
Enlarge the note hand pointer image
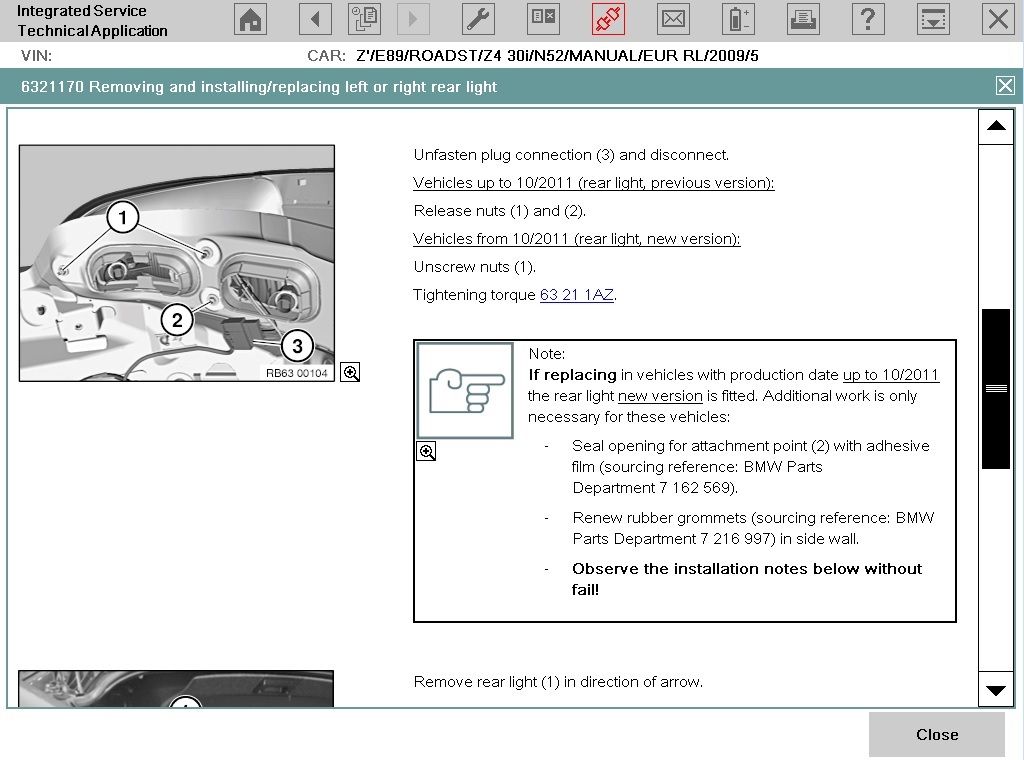(x=426, y=451)
